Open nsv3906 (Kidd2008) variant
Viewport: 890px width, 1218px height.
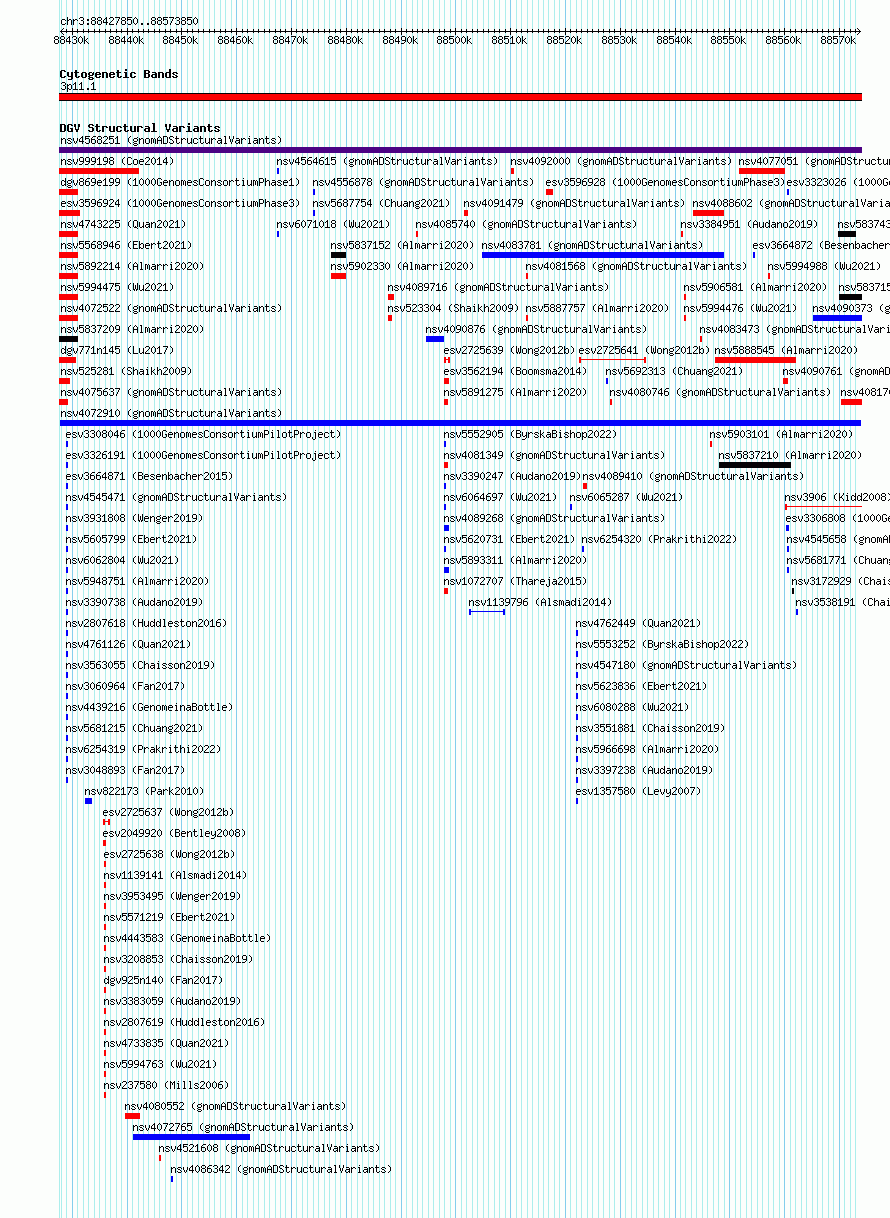pos(837,497)
